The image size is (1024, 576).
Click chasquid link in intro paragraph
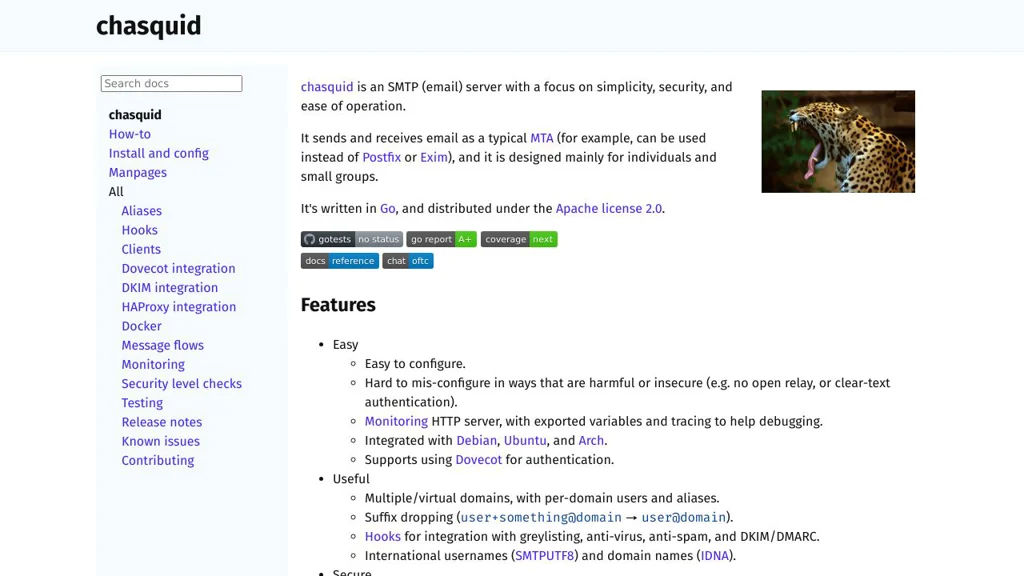pos(327,87)
